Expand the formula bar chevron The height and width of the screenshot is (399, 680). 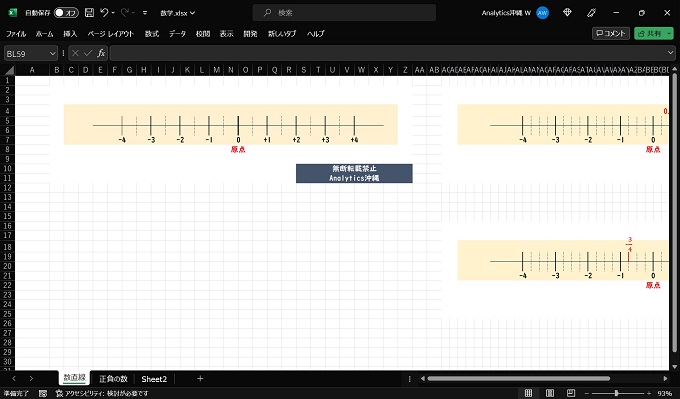670,53
